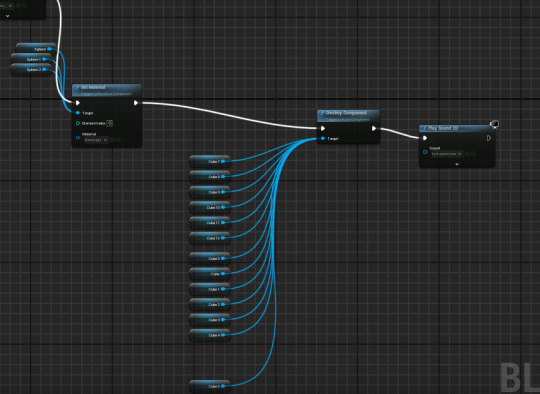Click the output pin of the Cube 12 node

(223, 238)
